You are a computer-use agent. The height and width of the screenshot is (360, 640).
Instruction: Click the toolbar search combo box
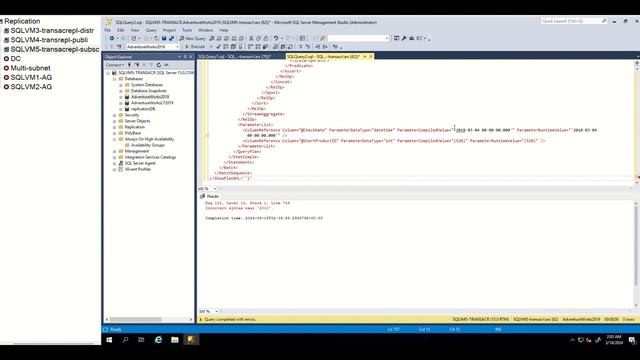[358, 38]
